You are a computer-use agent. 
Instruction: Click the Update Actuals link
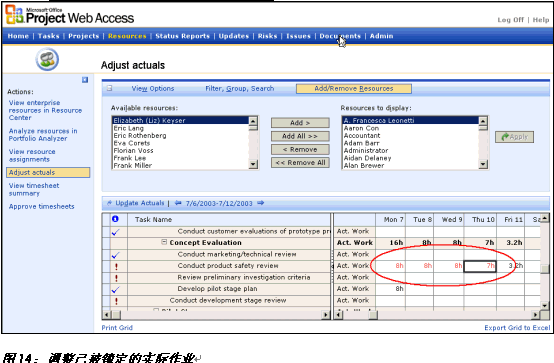pos(140,203)
